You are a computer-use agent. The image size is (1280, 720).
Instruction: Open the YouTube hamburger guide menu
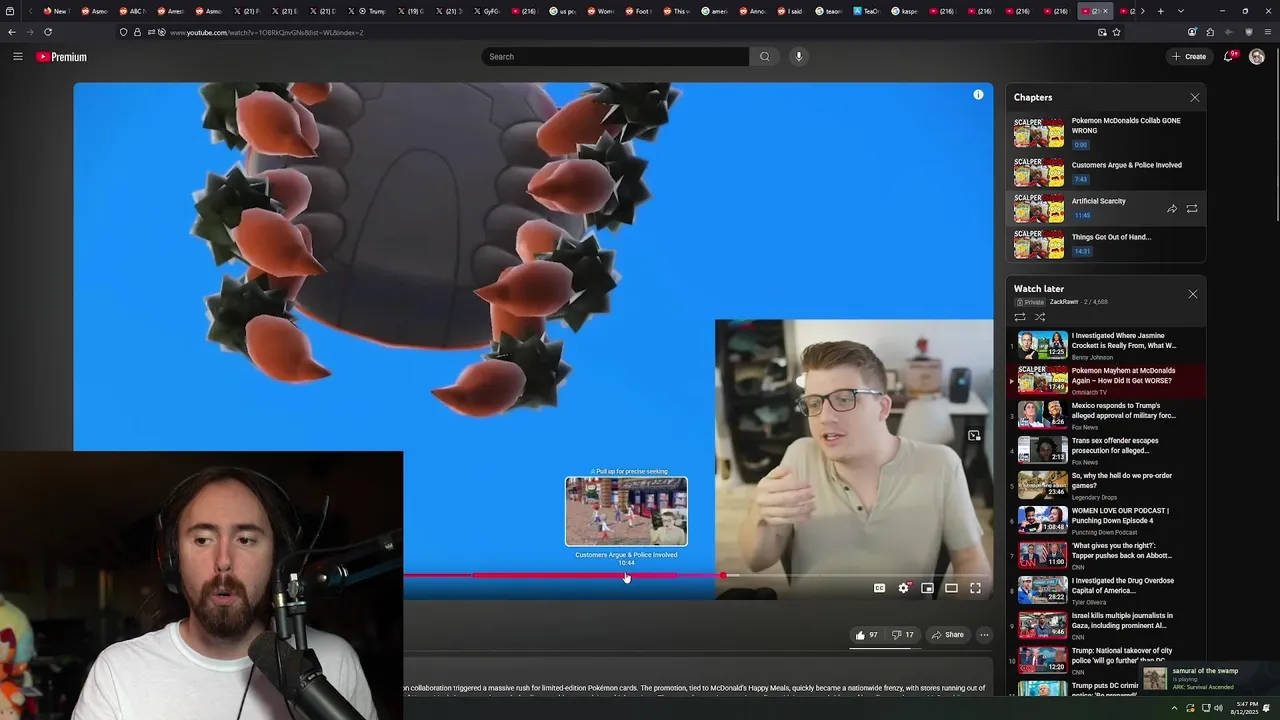pyautogui.click(x=17, y=57)
